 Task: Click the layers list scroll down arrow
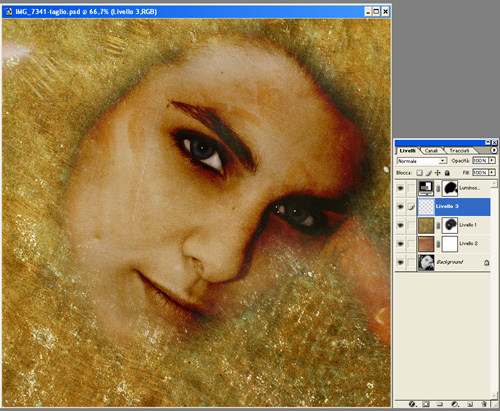(x=494, y=395)
